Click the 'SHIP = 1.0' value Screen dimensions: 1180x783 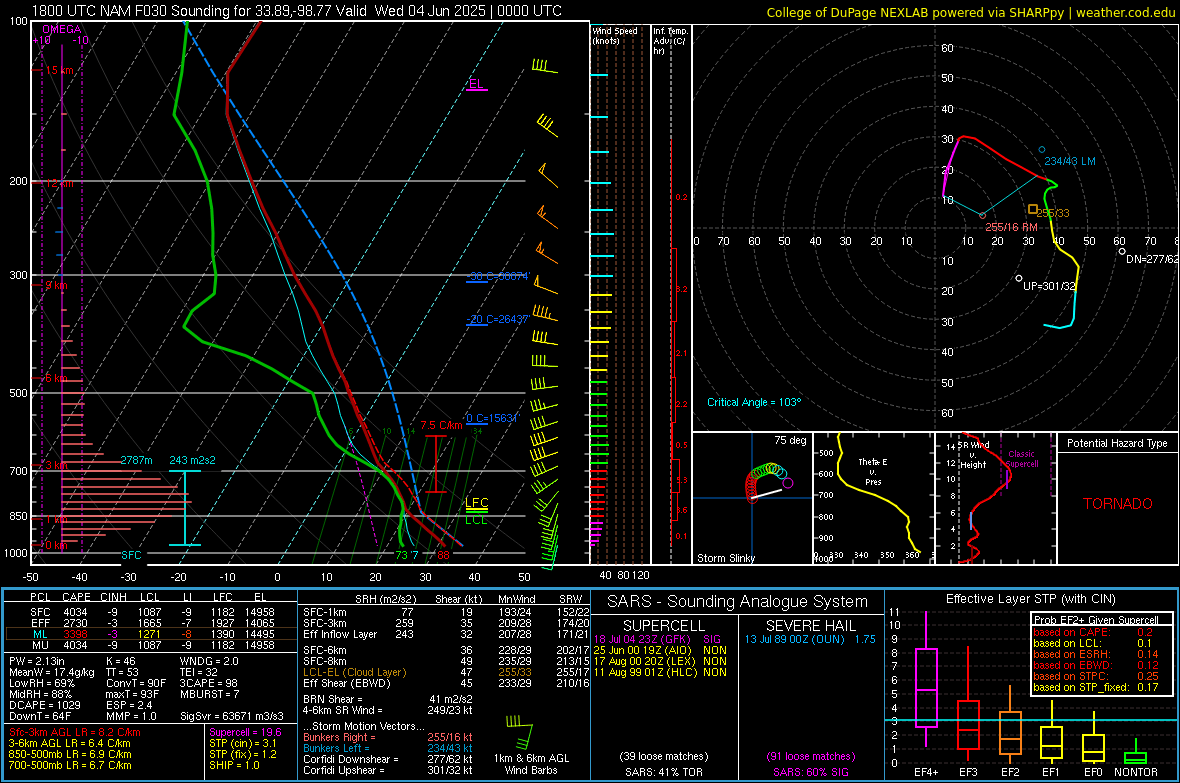point(234,765)
